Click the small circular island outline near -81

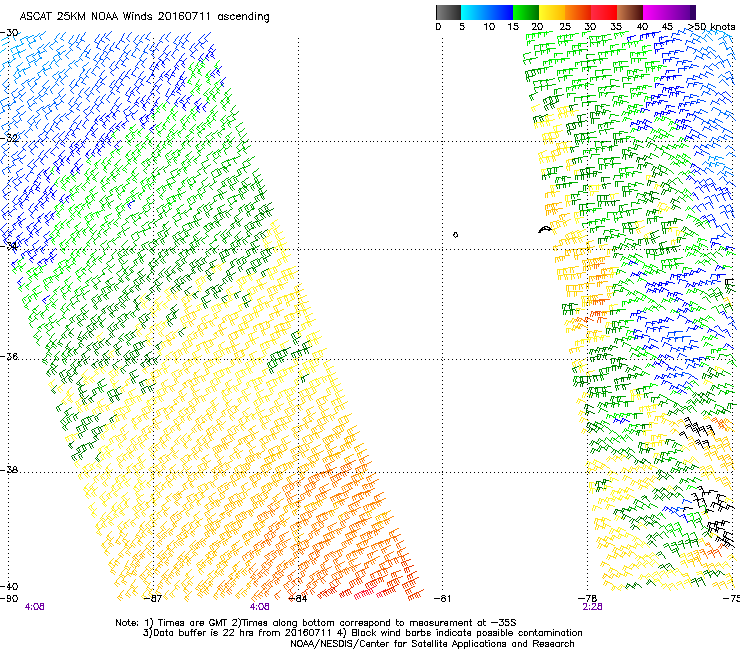(455, 235)
